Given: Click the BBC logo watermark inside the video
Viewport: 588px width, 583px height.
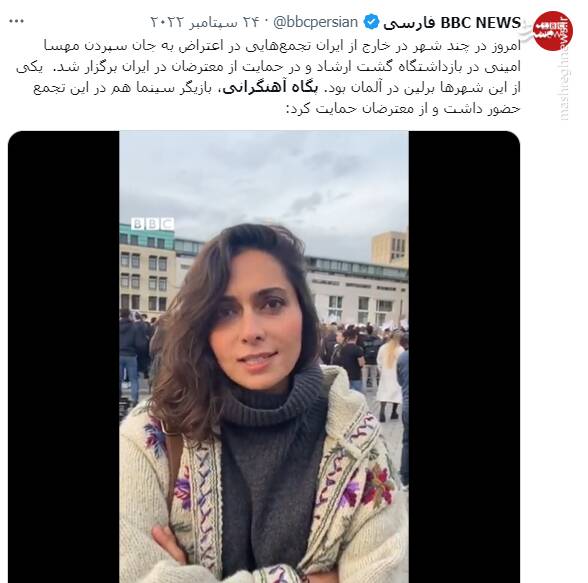Looking at the screenshot, I should [153, 224].
